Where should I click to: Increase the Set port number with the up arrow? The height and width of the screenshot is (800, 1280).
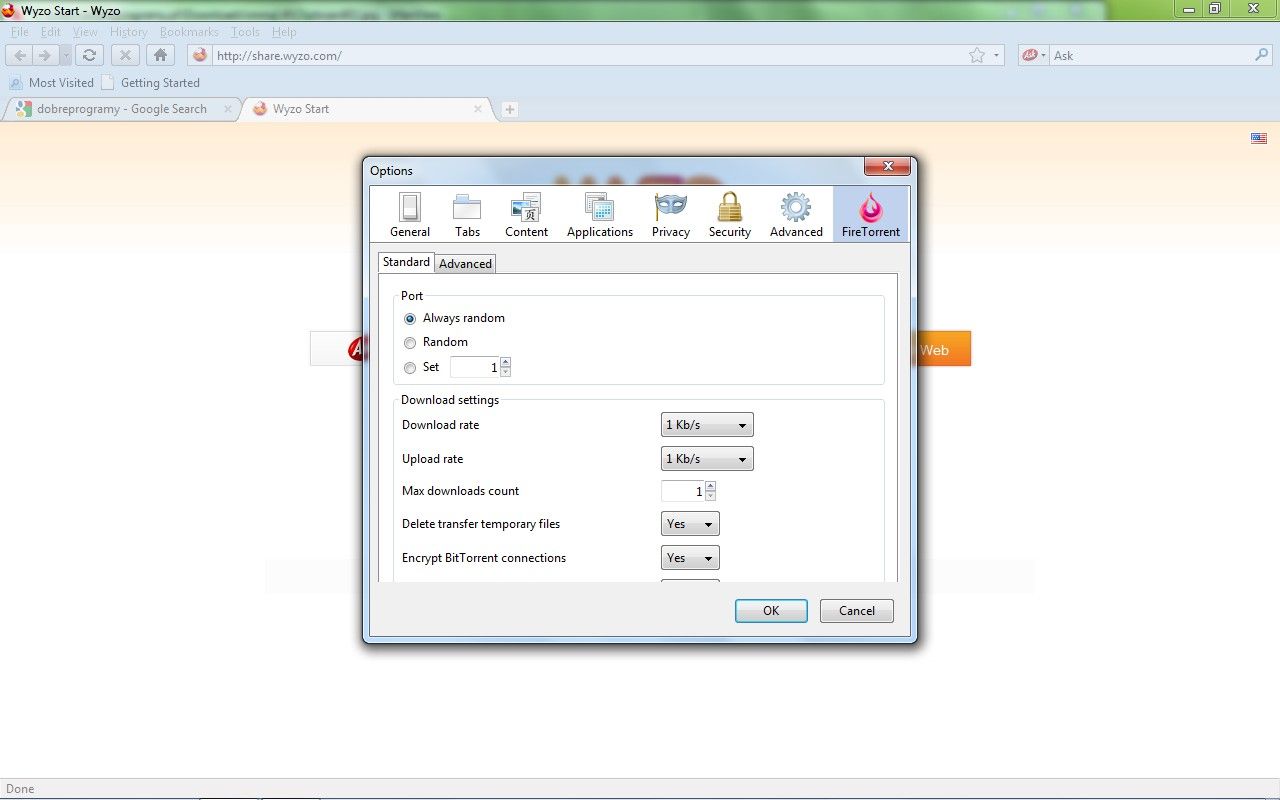(x=505, y=362)
